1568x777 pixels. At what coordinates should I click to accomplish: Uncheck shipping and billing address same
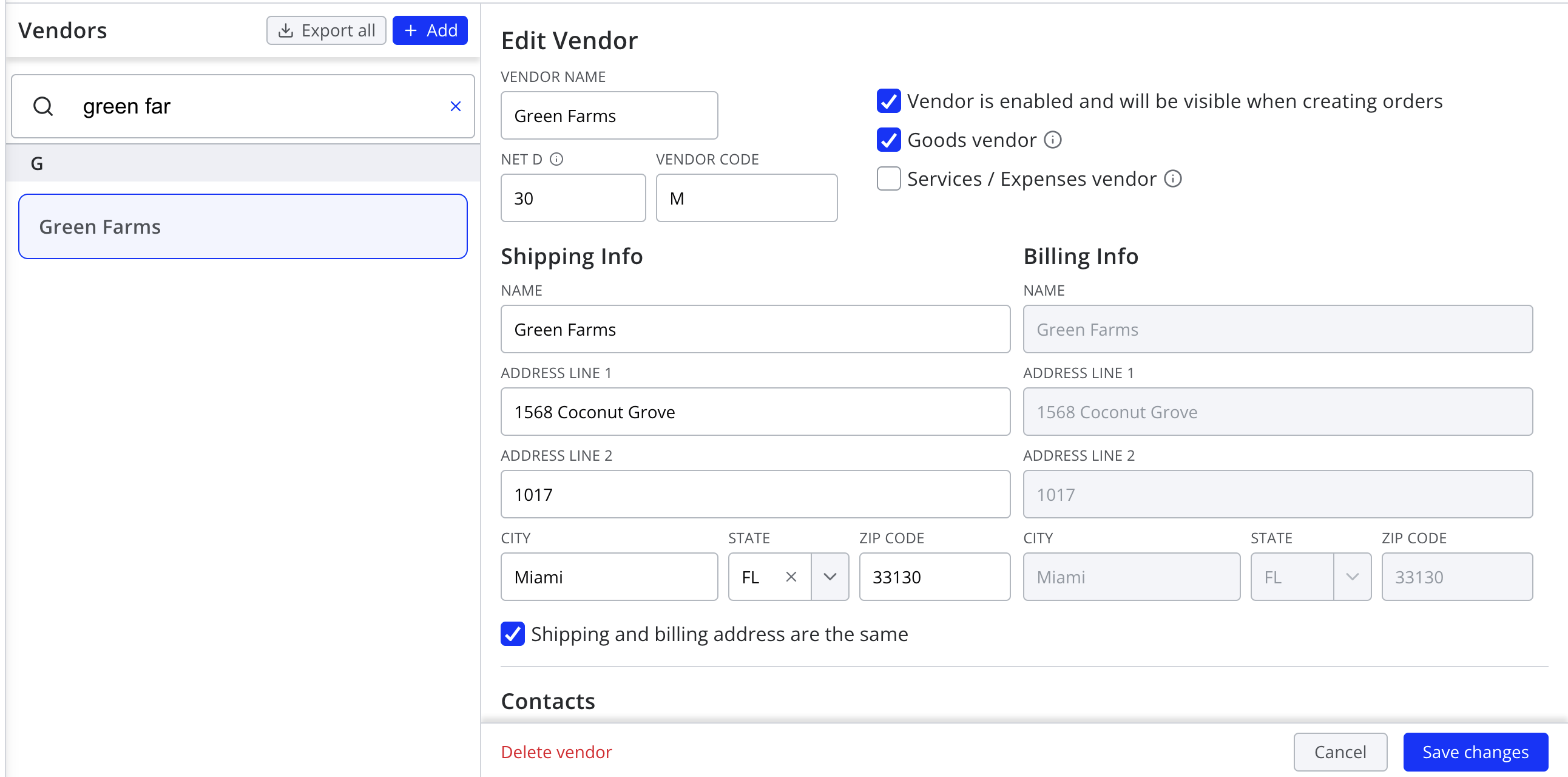(513, 634)
